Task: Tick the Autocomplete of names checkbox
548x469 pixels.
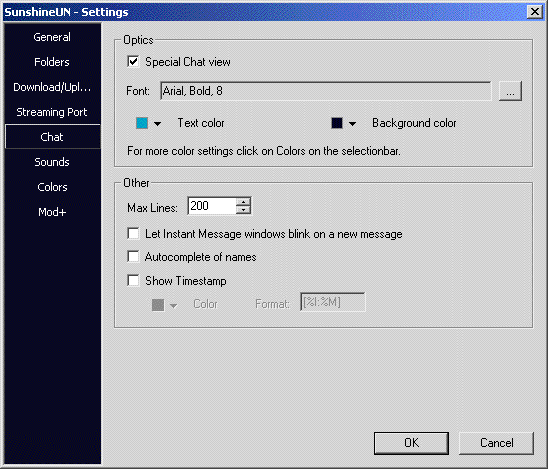Action: coord(133,257)
